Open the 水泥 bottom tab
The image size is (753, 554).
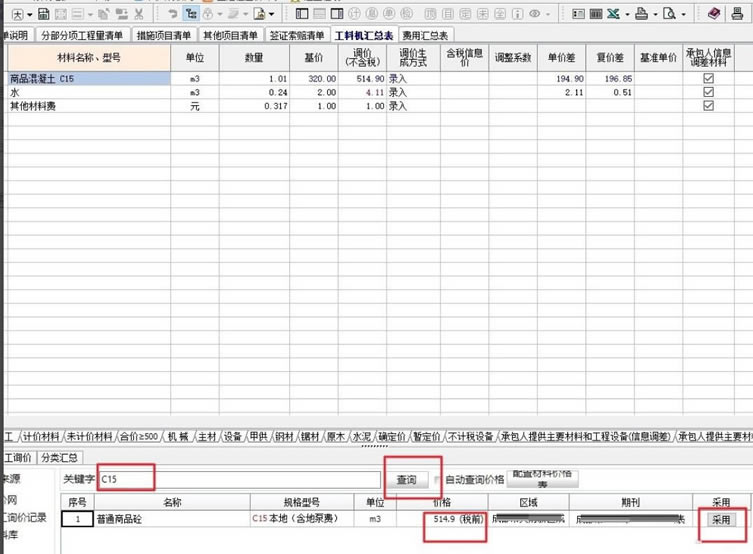click(x=361, y=436)
